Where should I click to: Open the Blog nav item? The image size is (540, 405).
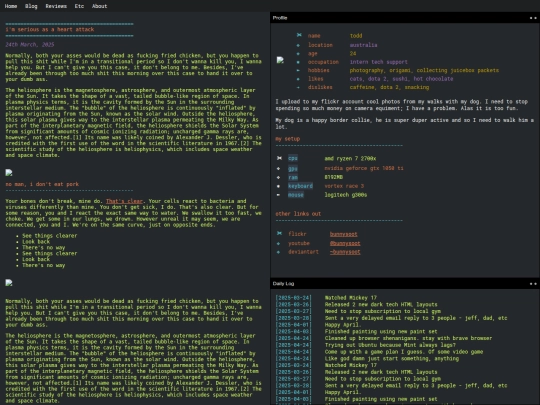[x=31, y=6]
